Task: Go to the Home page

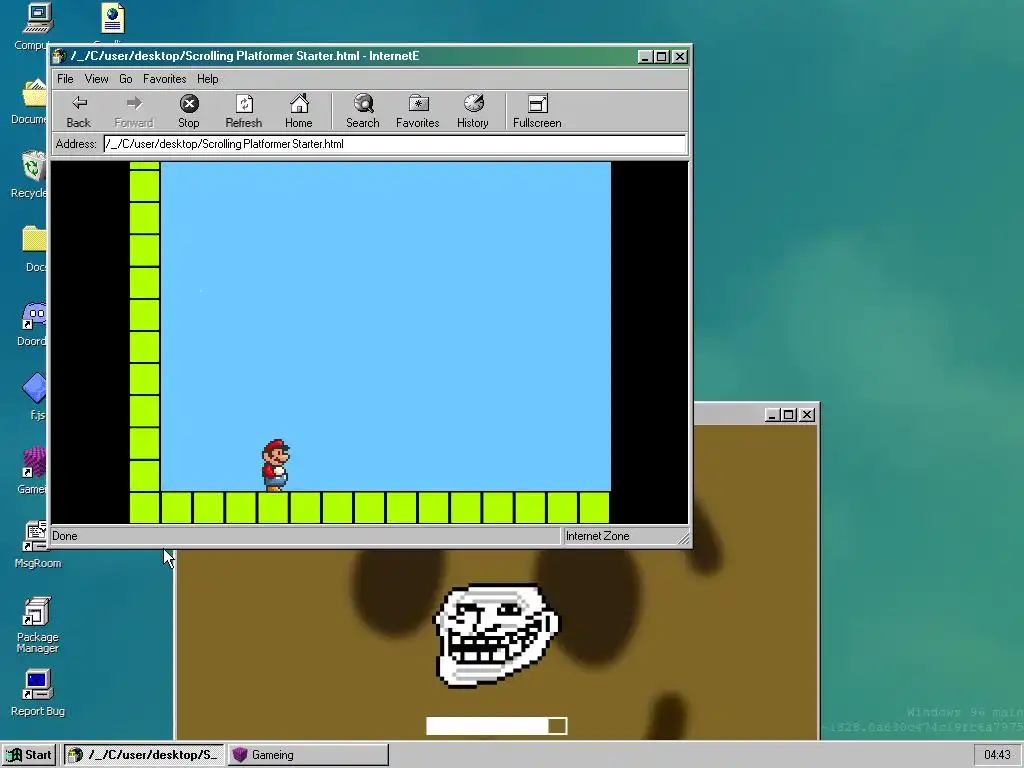Action: (x=298, y=111)
